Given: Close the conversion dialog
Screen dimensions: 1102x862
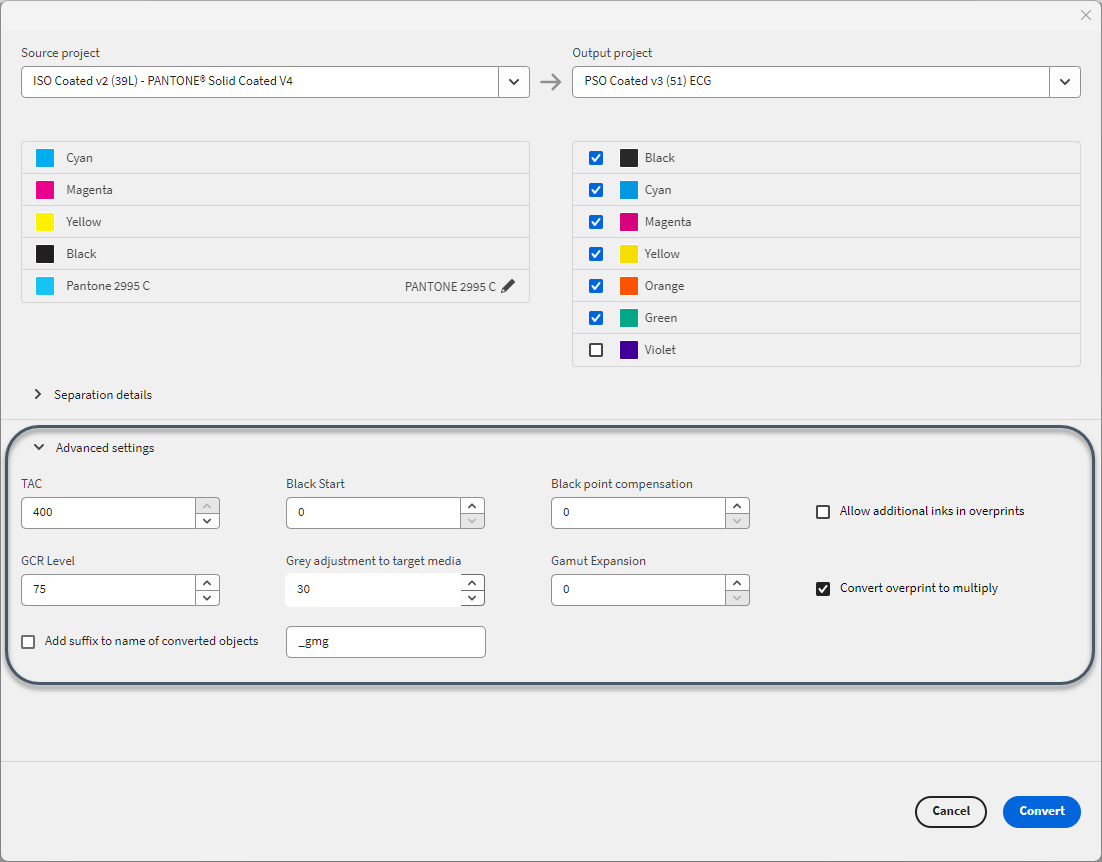Looking at the screenshot, I should [x=1085, y=15].
